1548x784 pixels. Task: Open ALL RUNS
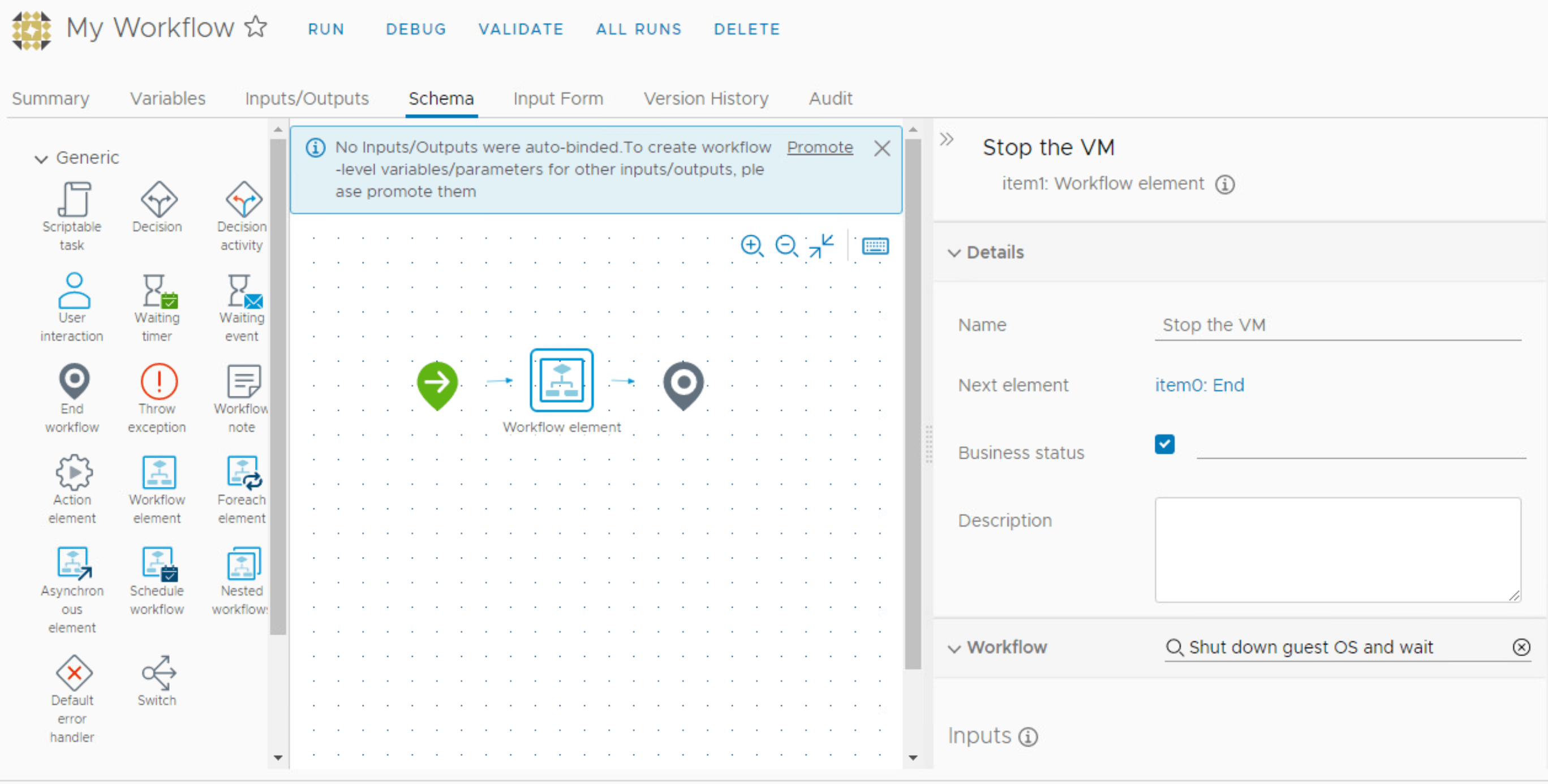[x=639, y=29]
